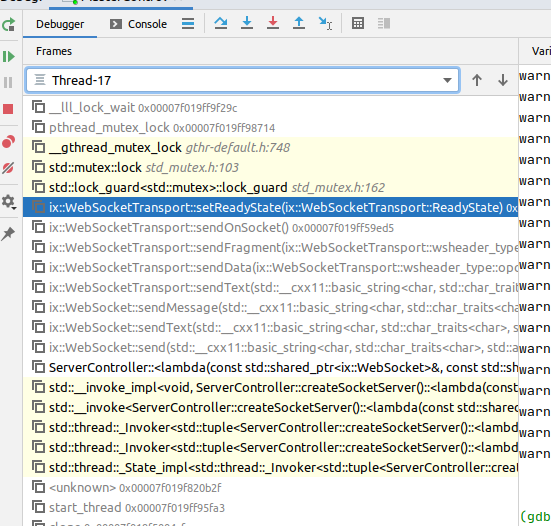Screen dimensions: 551x526
Task: Step Out of current function
Action: tap(299, 23)
